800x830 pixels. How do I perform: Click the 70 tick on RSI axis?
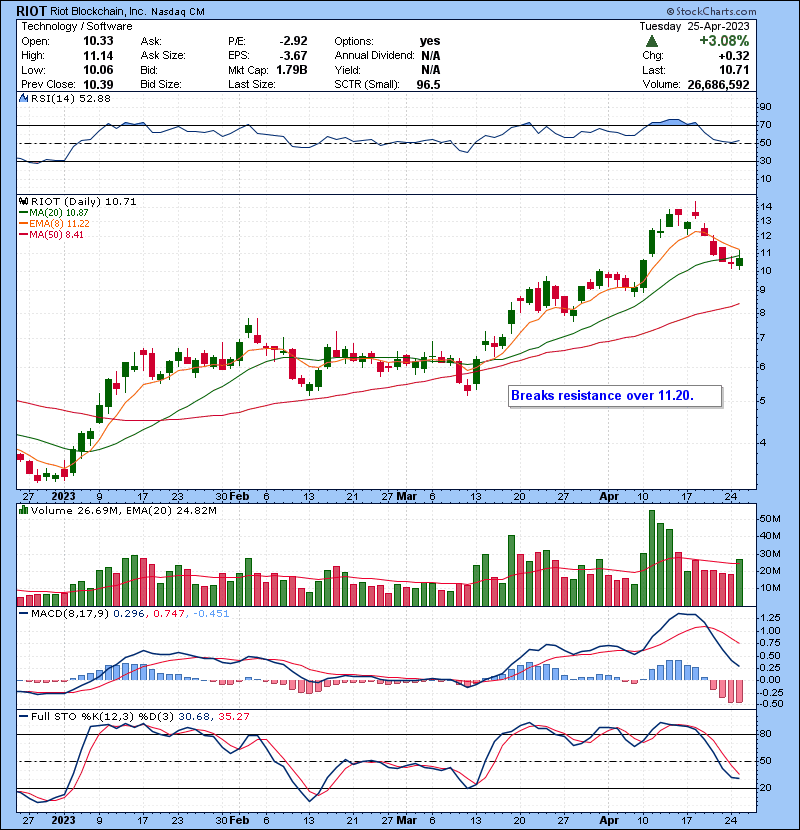pos(765,125)
